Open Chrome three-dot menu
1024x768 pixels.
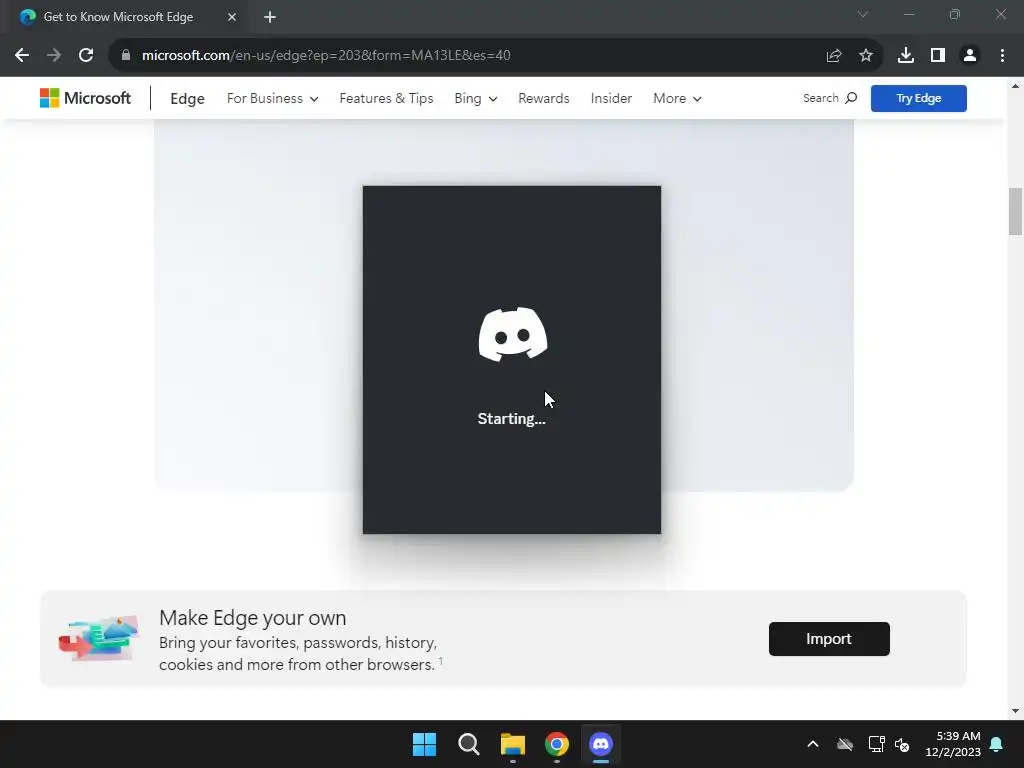click(x=1002, y=56)
